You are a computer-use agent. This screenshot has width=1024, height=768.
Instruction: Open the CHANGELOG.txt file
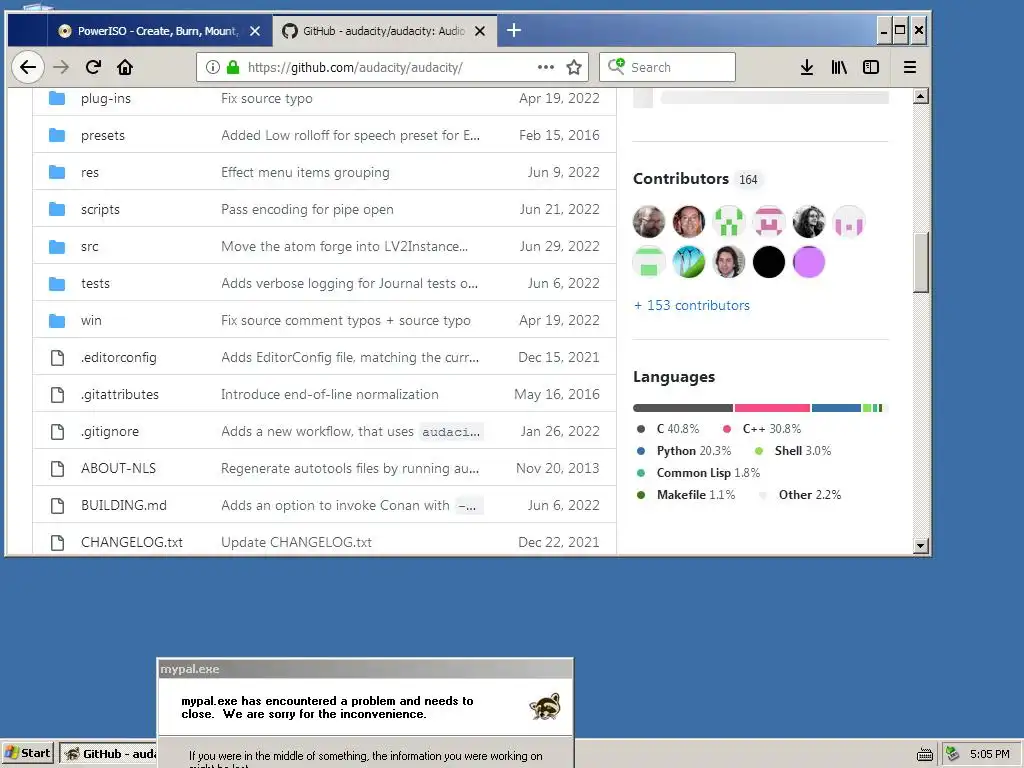click(132, 542)
